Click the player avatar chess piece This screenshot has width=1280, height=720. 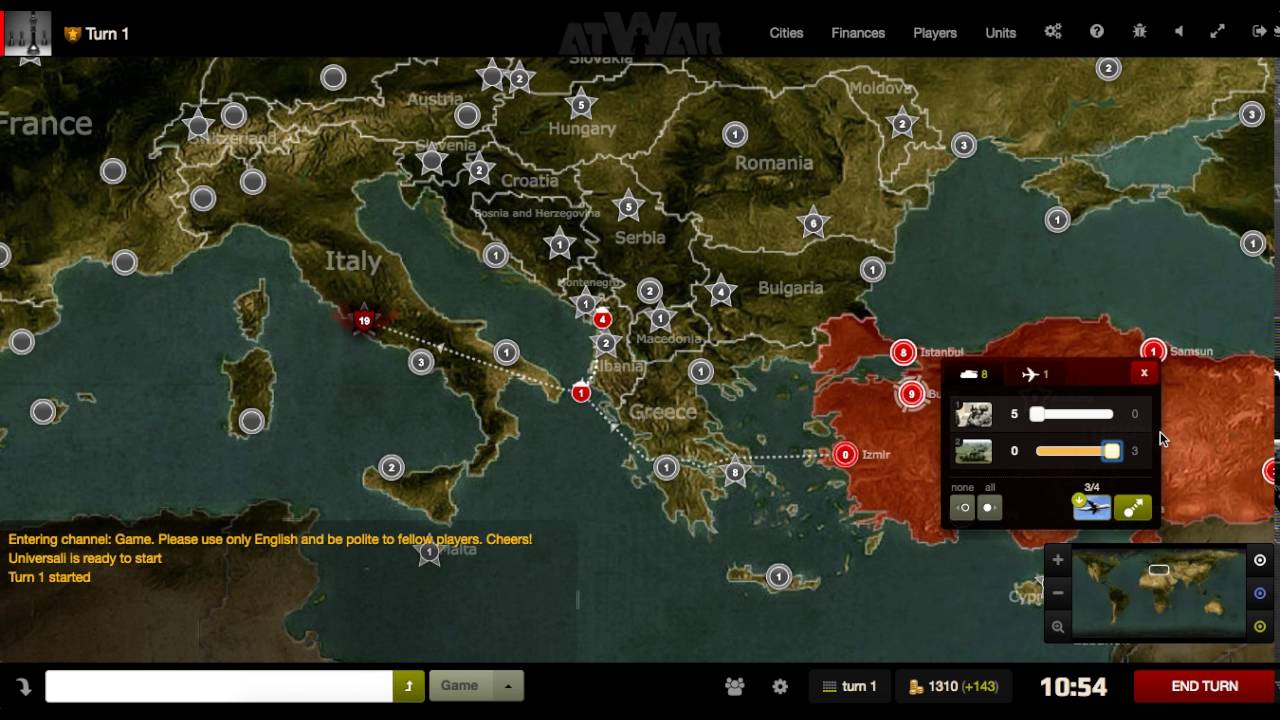[x=28, y=33]
